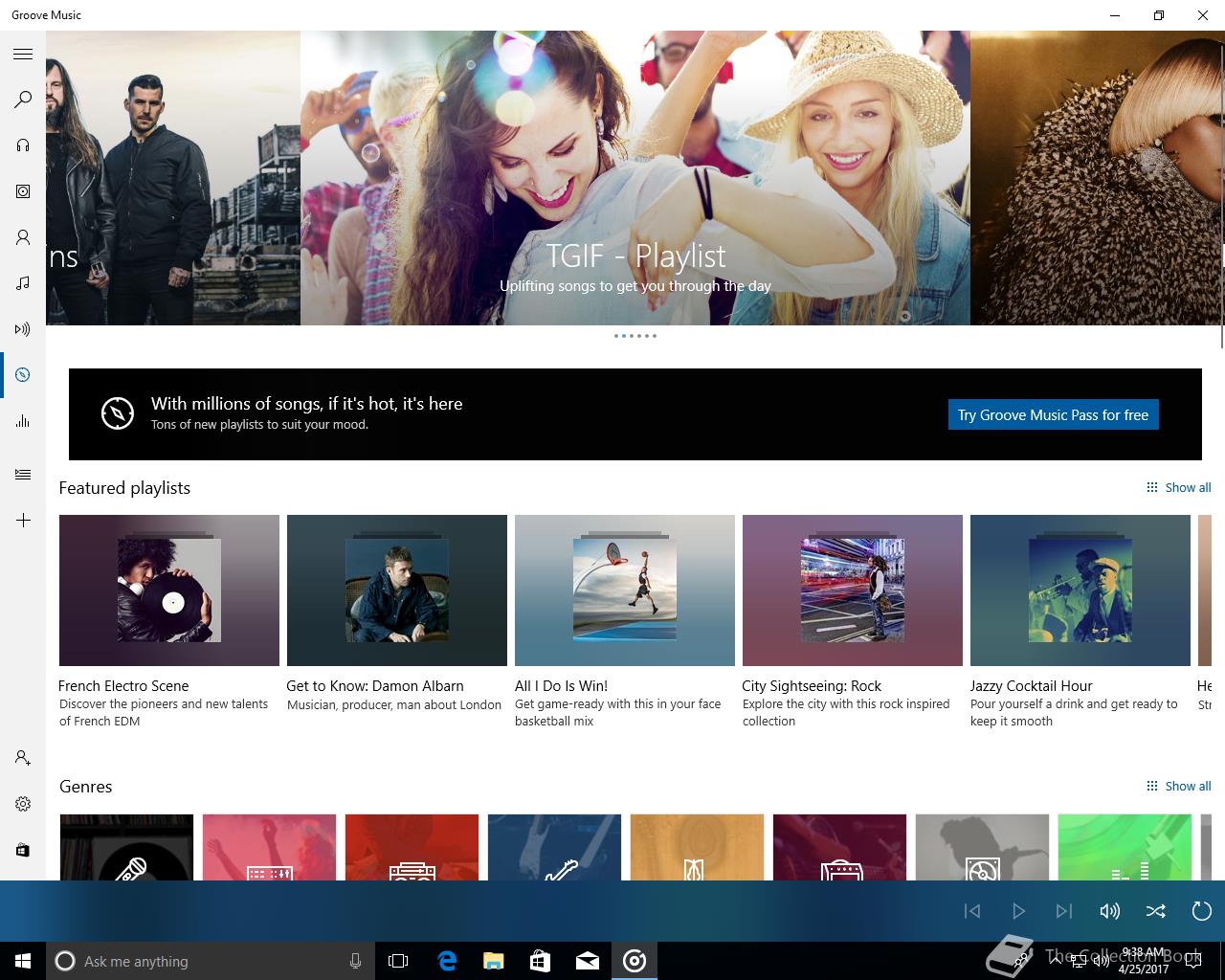1225x980 pixels.
Task: Open the Now Playing list icon
Action: [23, 475]
